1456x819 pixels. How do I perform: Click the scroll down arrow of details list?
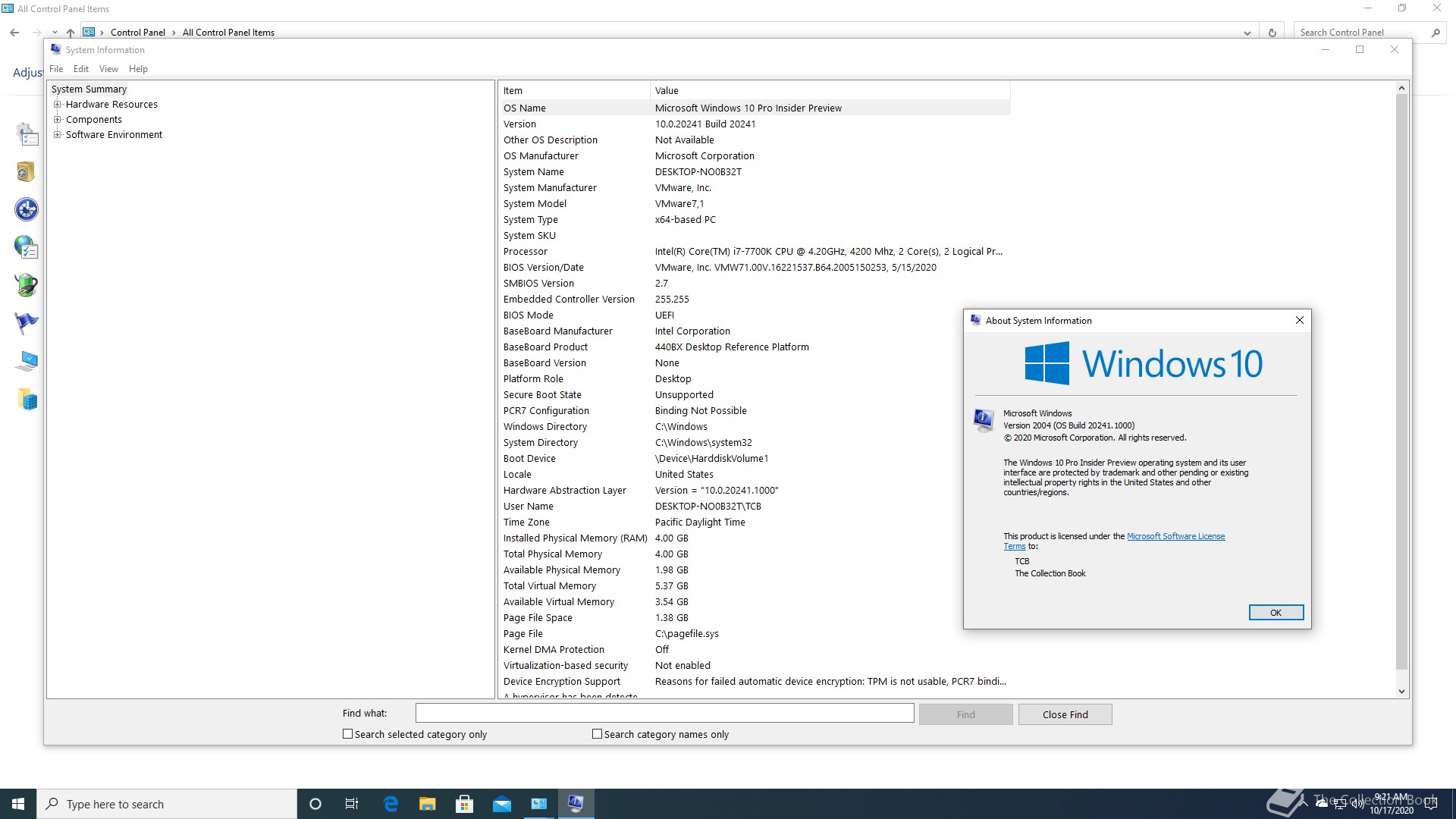coord(1401,692)
